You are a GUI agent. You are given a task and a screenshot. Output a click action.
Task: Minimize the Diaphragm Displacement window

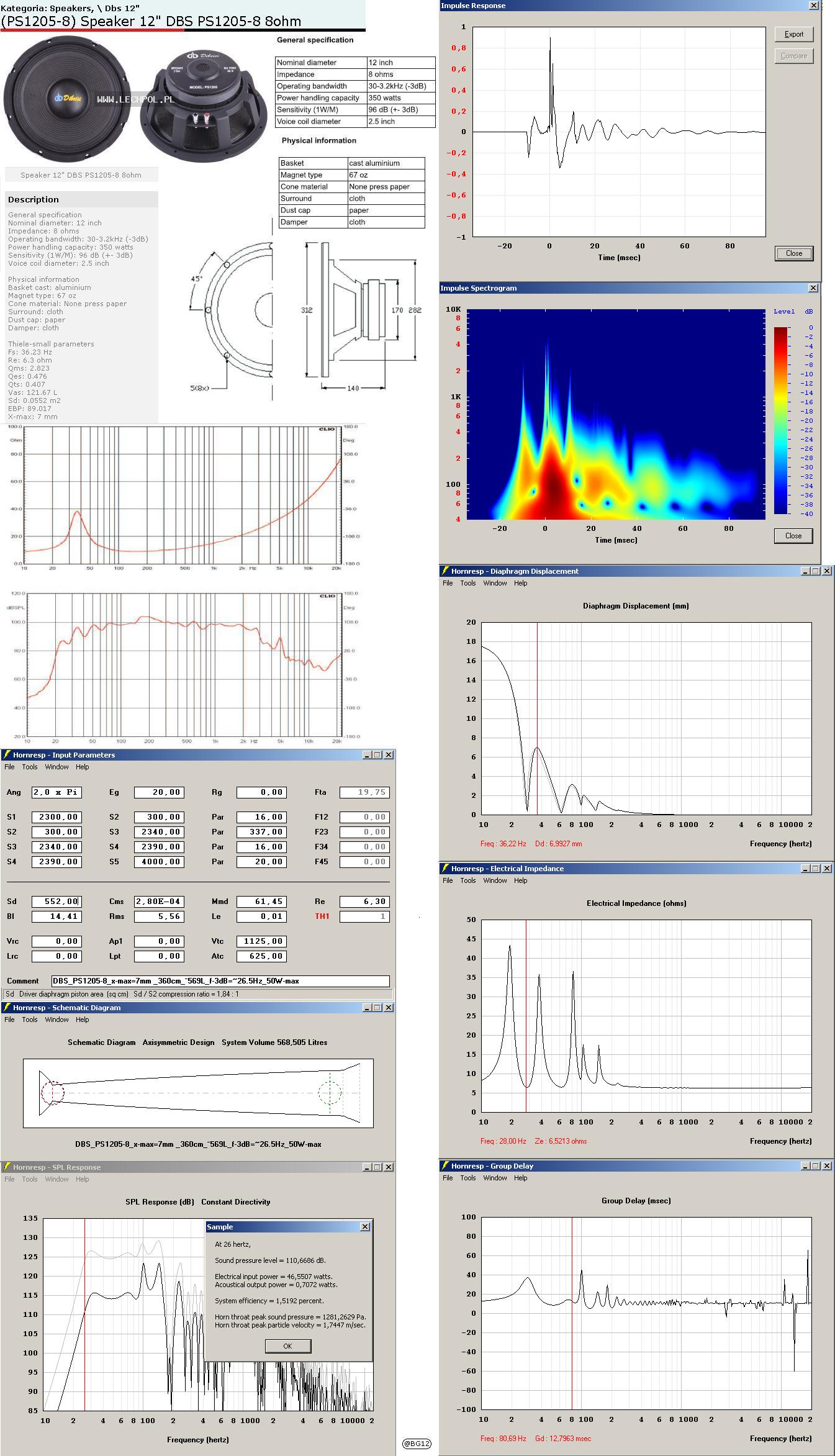point(805,571)
